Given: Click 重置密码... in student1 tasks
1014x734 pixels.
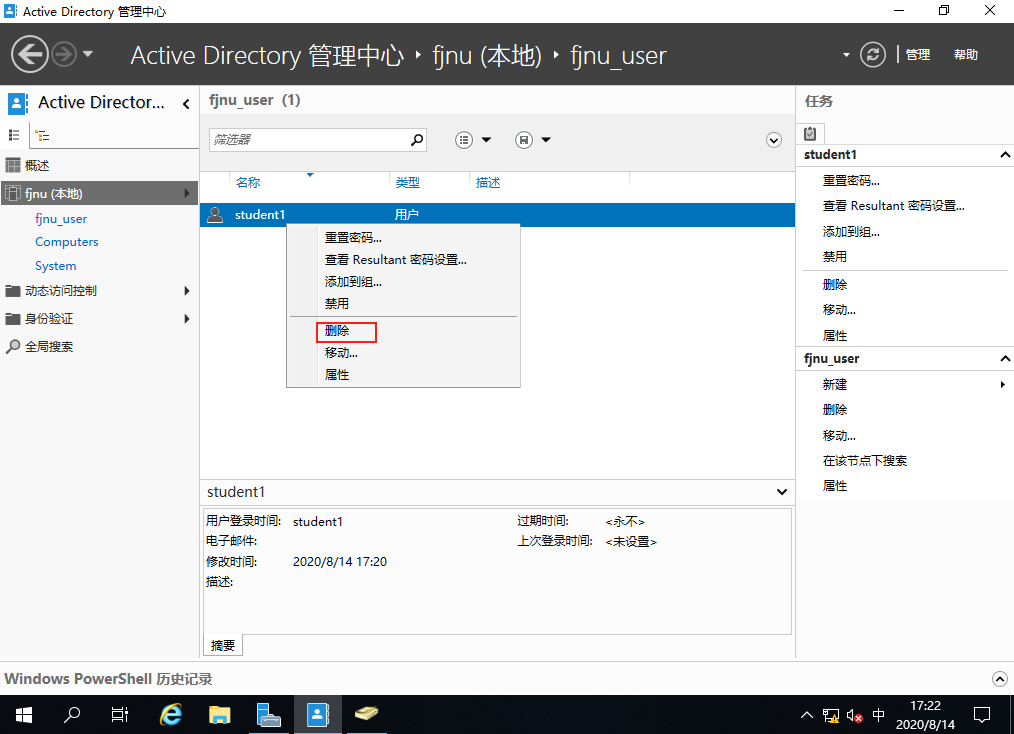Looking at the screenshot, I should [x=851, y=180].
